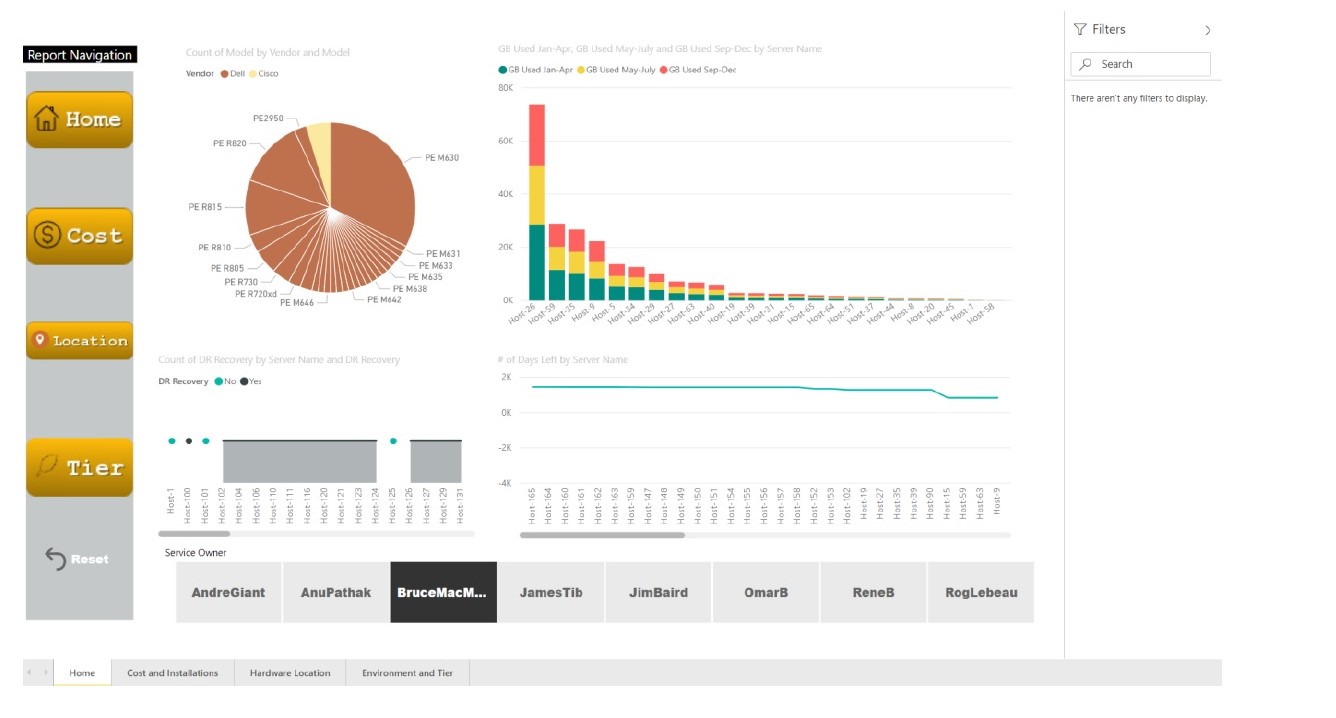Click the map pin icon on Location button

click(x=40, y=340)
